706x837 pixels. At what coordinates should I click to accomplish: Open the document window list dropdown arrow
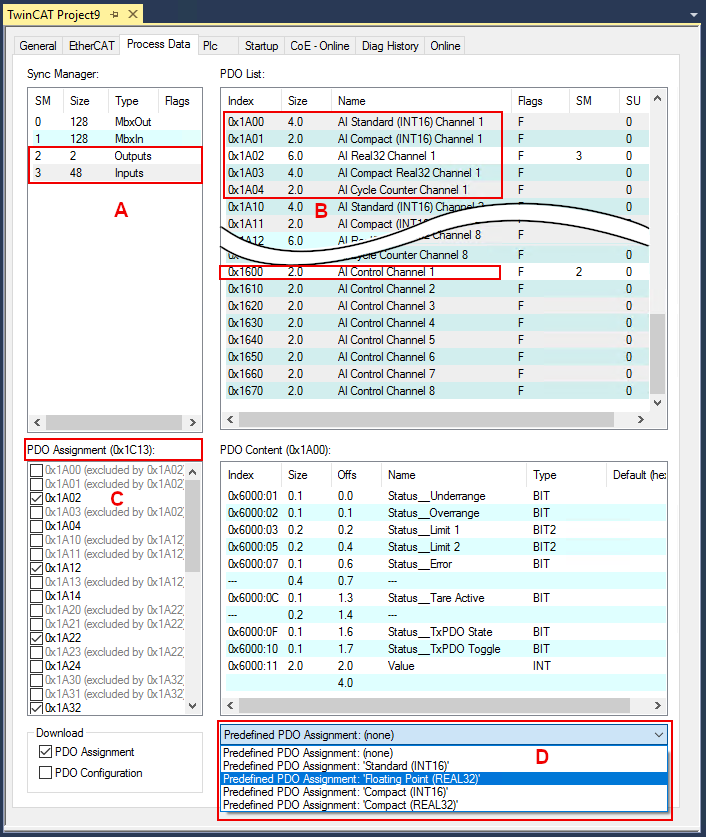click(694, 15)
